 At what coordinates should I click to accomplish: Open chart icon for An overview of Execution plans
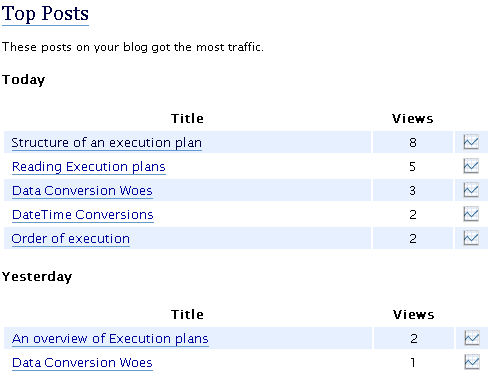point(472,338)
